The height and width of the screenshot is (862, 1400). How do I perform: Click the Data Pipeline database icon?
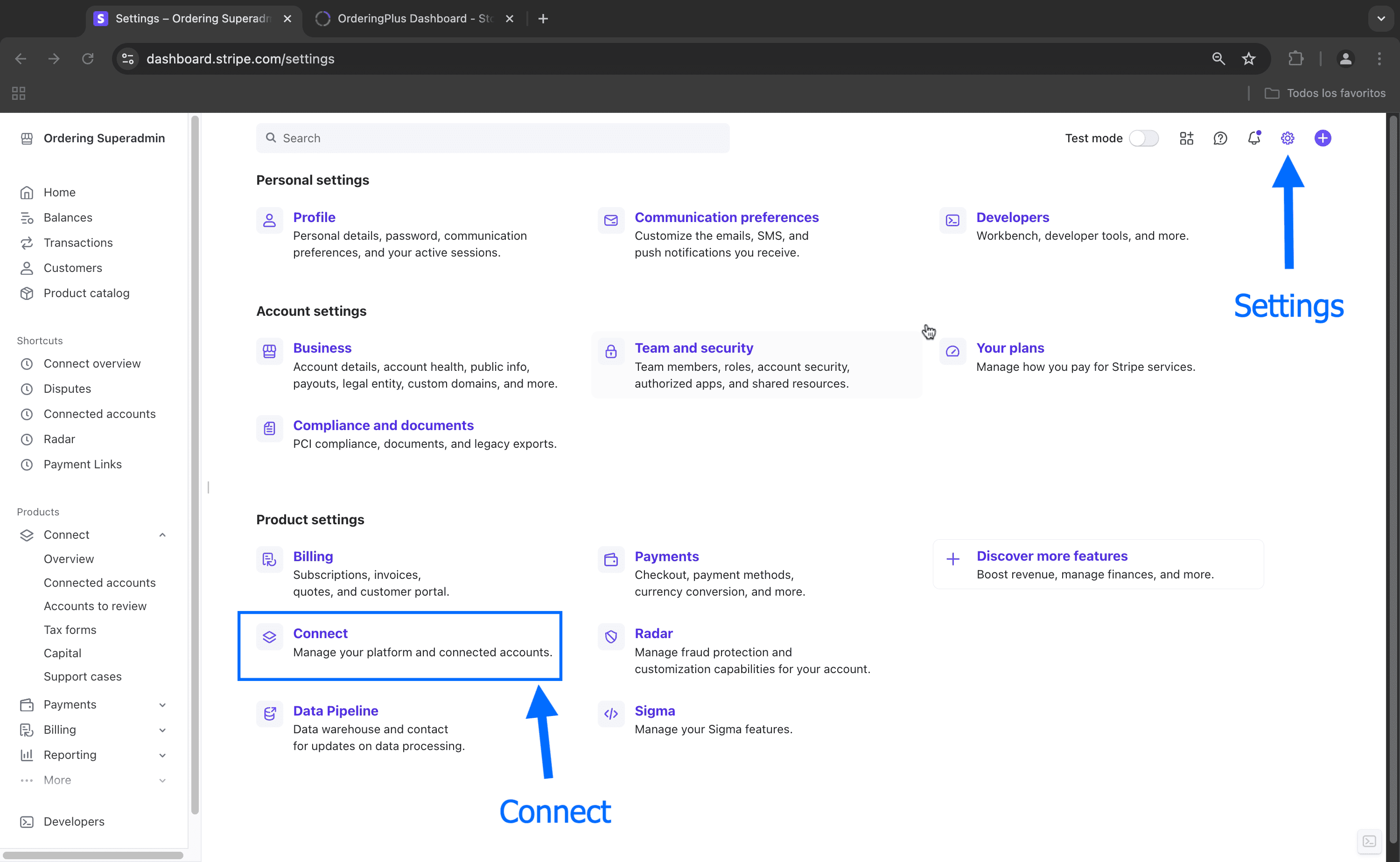[x=269, y=714]
